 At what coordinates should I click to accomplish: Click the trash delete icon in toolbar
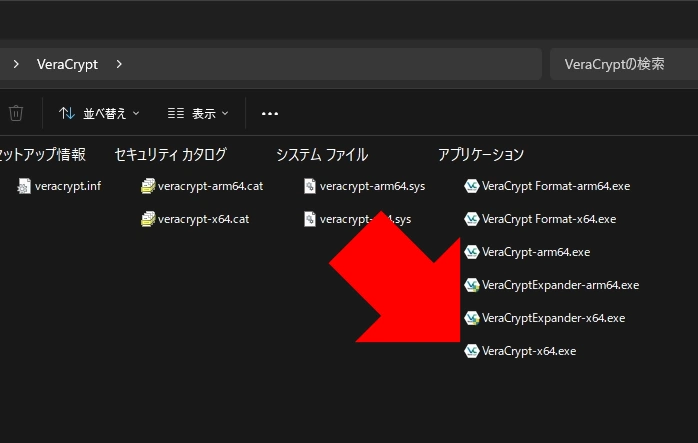pyautogui.click(x=16, y=113)
